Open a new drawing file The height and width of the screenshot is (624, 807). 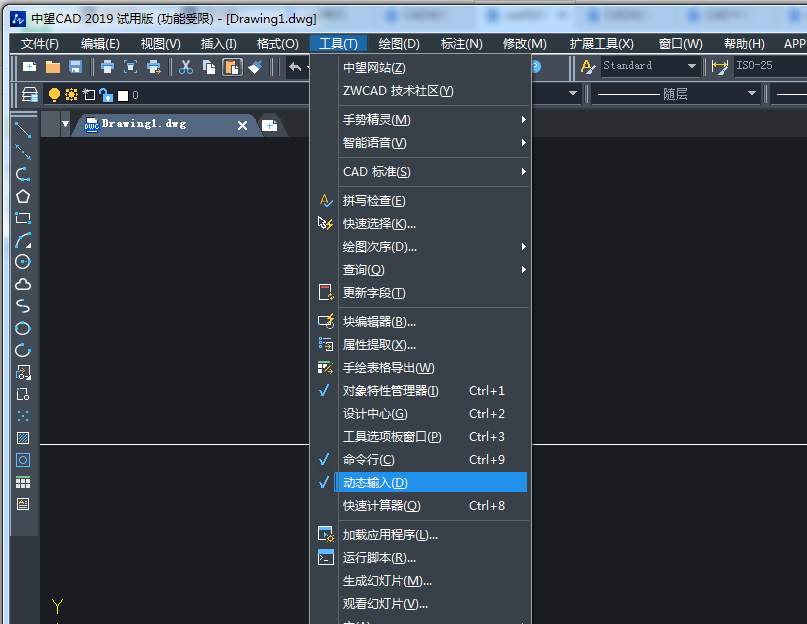coord(30,67)
